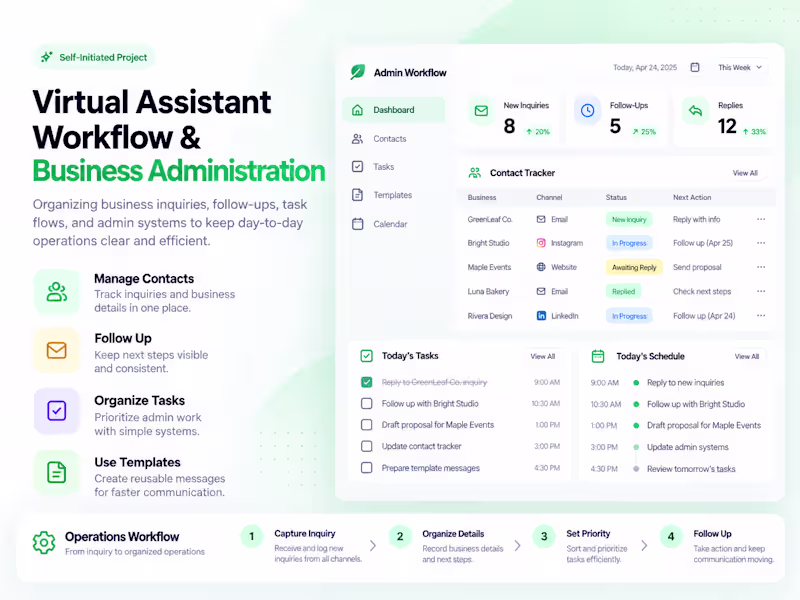Click the Contacts people icon in sidebar
The height and width of the screenshot is (600, 800).
click(x=358, y=139)
